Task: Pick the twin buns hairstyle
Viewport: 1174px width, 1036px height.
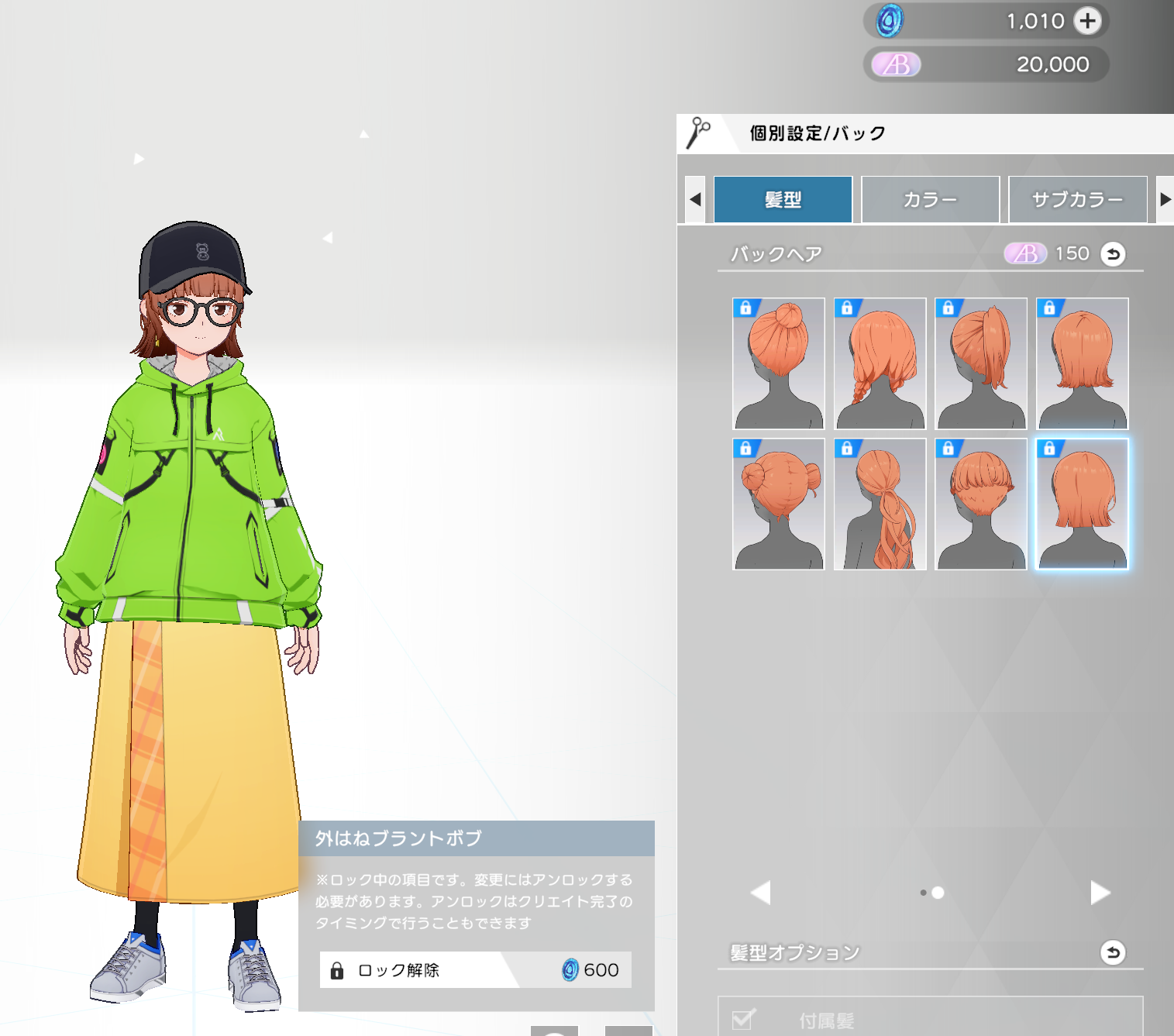Action: [x=779, y=504]
